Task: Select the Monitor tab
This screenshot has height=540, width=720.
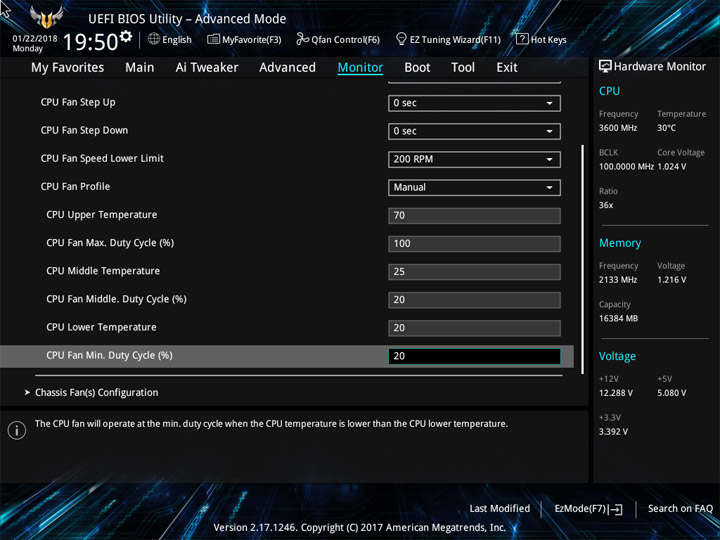Action: coord(360,68)
